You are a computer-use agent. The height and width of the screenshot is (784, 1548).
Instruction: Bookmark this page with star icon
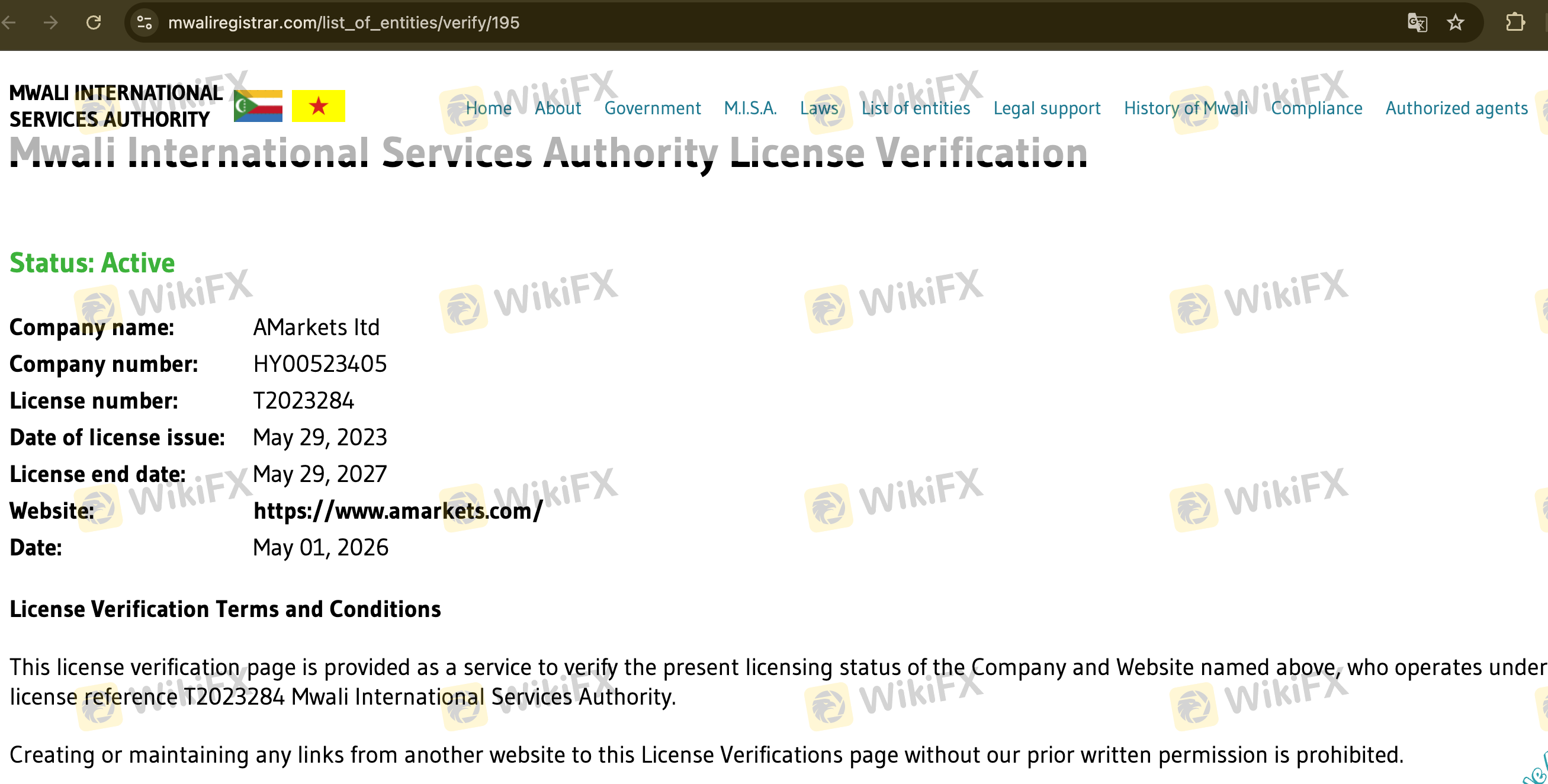click(x=1456, y=23)
